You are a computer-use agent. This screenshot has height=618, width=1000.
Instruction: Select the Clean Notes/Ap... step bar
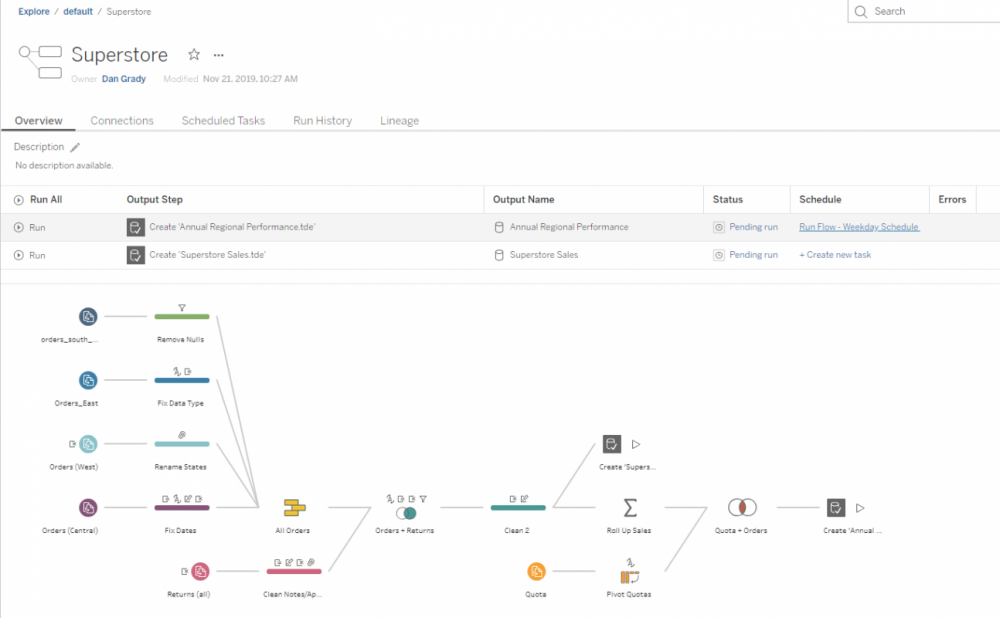(x=294, y=571)
